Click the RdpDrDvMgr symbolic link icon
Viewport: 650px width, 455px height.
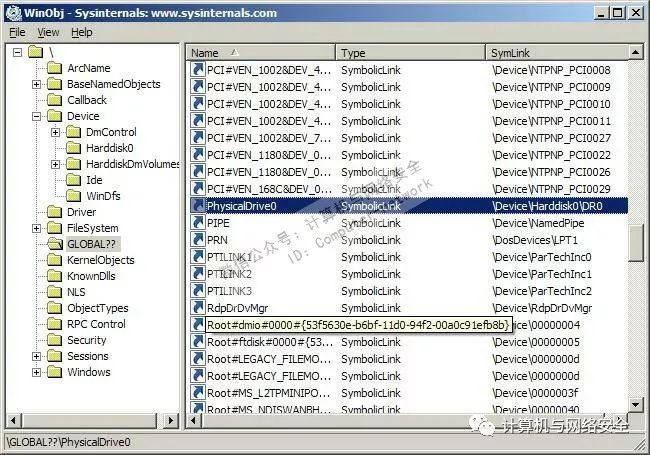pyautogui.click(x=198, y=307)
